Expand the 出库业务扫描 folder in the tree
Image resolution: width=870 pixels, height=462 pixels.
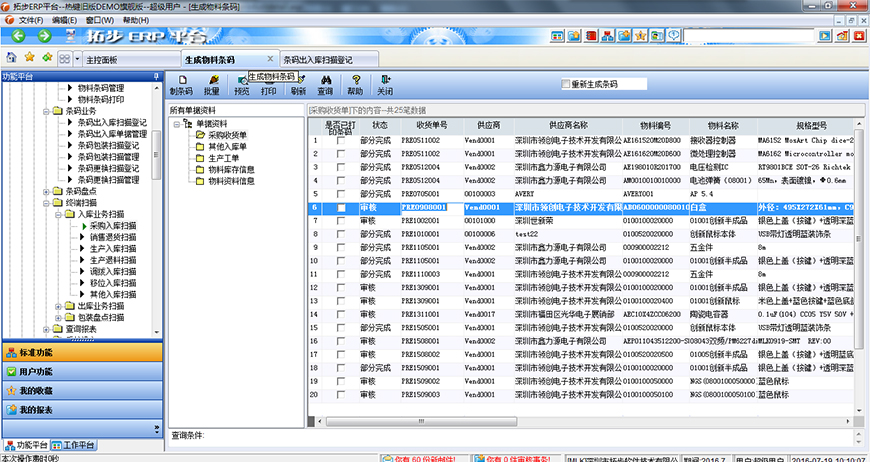pos(59,306)
